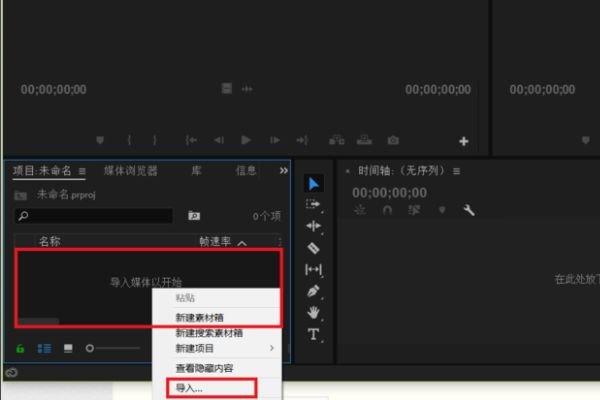This screenshot has height=400, width=600.
Task: Toggle nest sequence insert icon in timeline
Action: pos(360,210)
